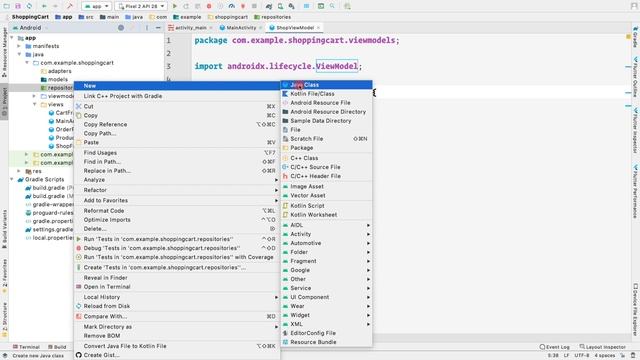Open the Fragment submenu
The height and width of the screenshot is (360, 640).
point(327,261)
